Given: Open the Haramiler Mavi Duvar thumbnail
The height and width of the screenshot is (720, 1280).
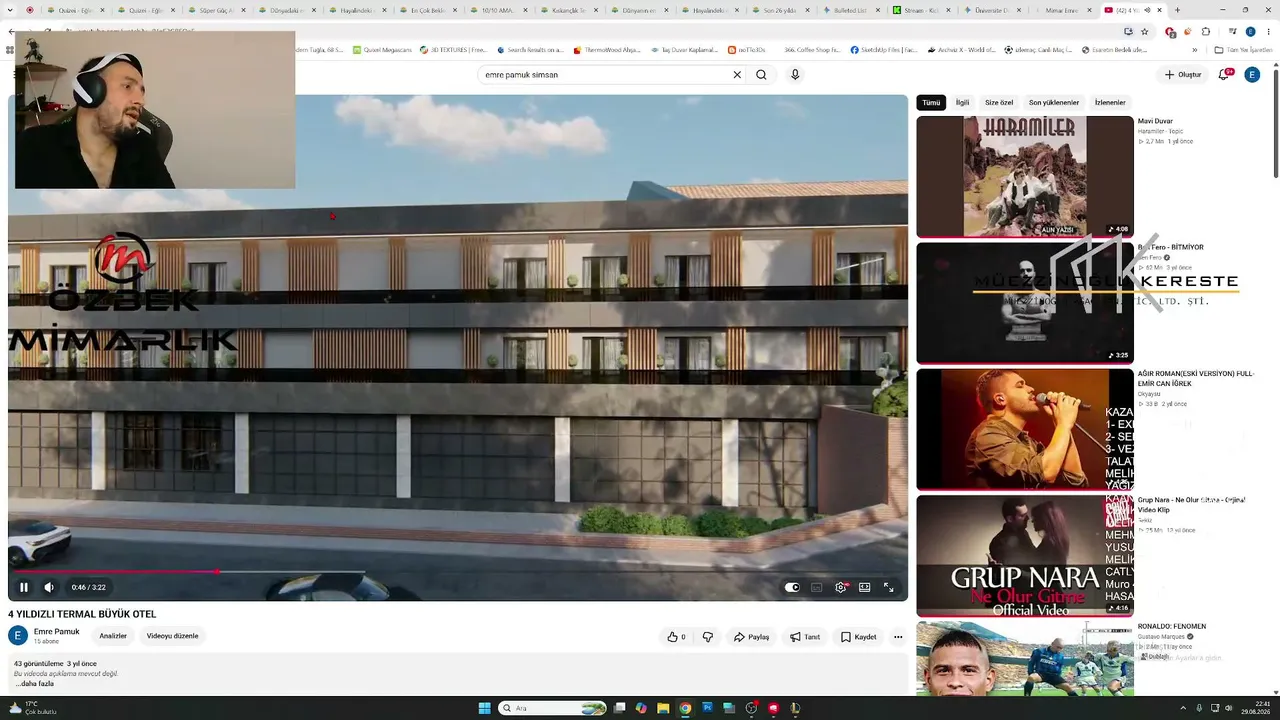Looking at the screenshot, I should 1025,177.
